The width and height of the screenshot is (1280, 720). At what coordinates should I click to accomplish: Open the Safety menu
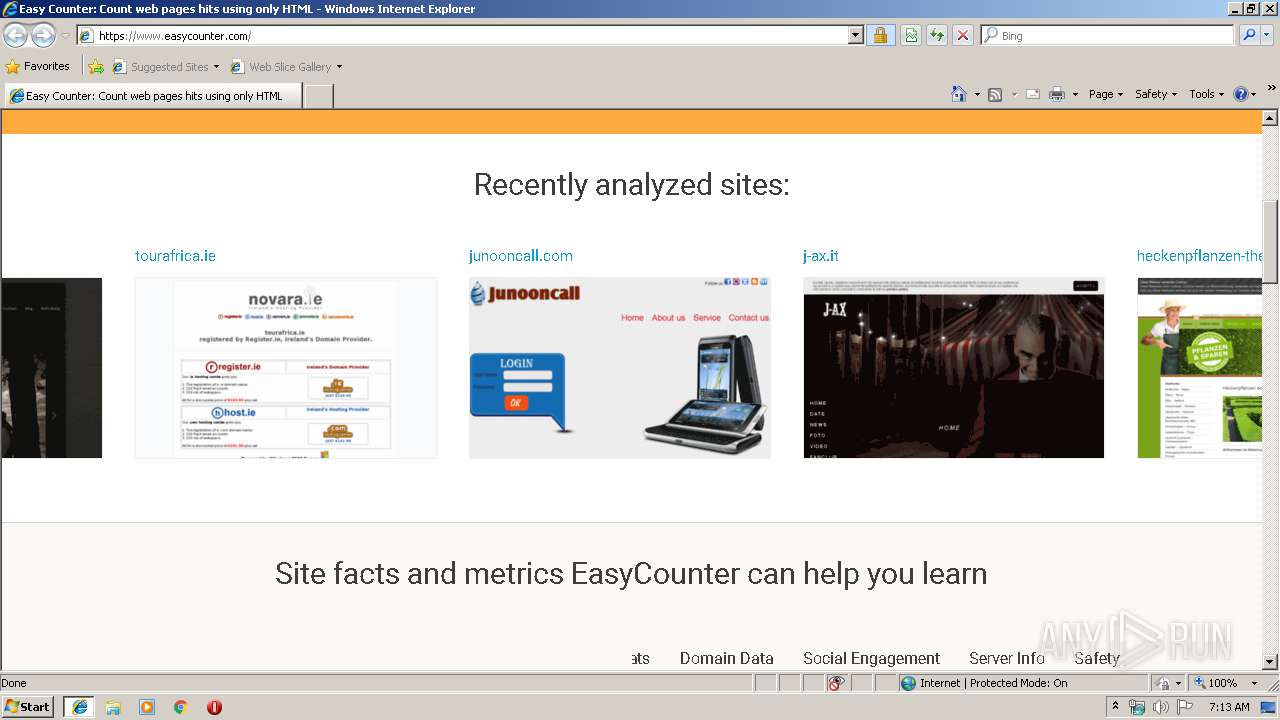(1156, 94)
